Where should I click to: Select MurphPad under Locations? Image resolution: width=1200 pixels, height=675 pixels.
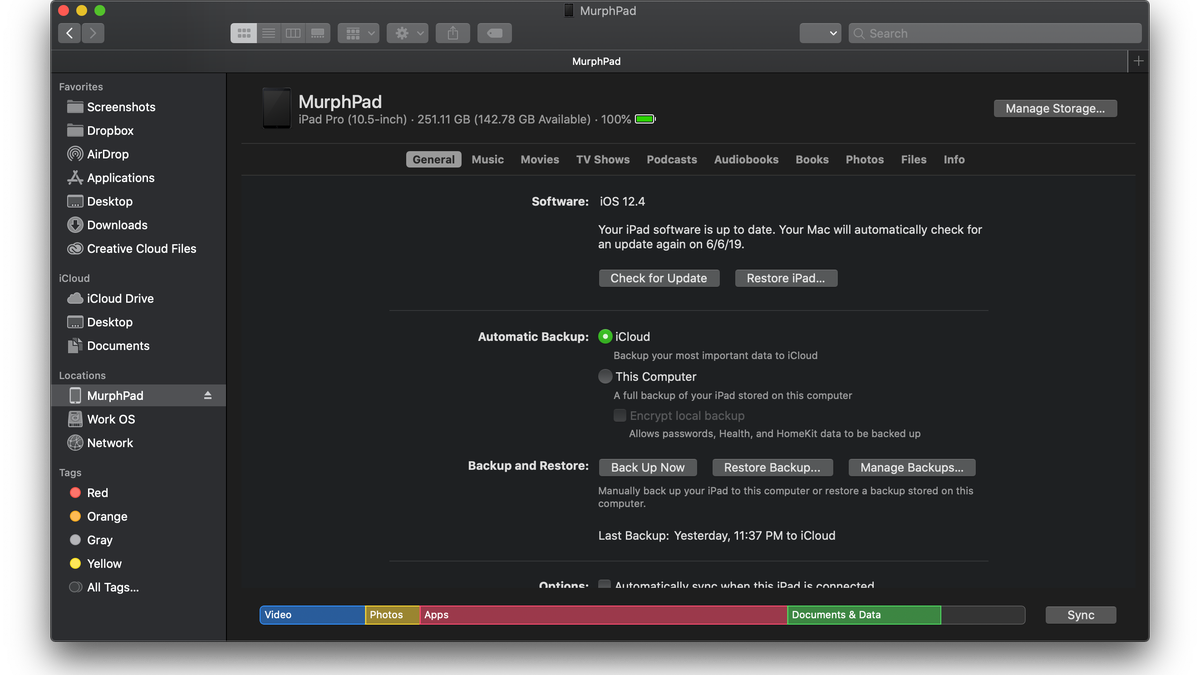pos(138,396)
